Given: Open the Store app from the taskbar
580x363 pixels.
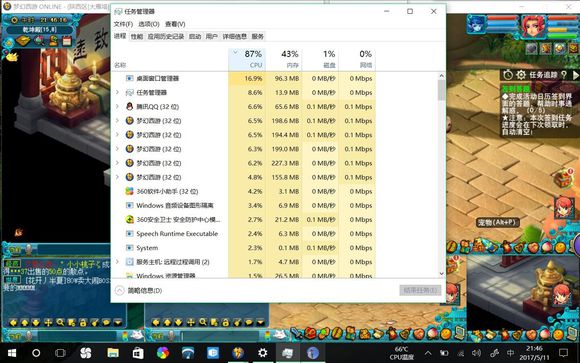Looking at the screenshot, I should (138, 353).
